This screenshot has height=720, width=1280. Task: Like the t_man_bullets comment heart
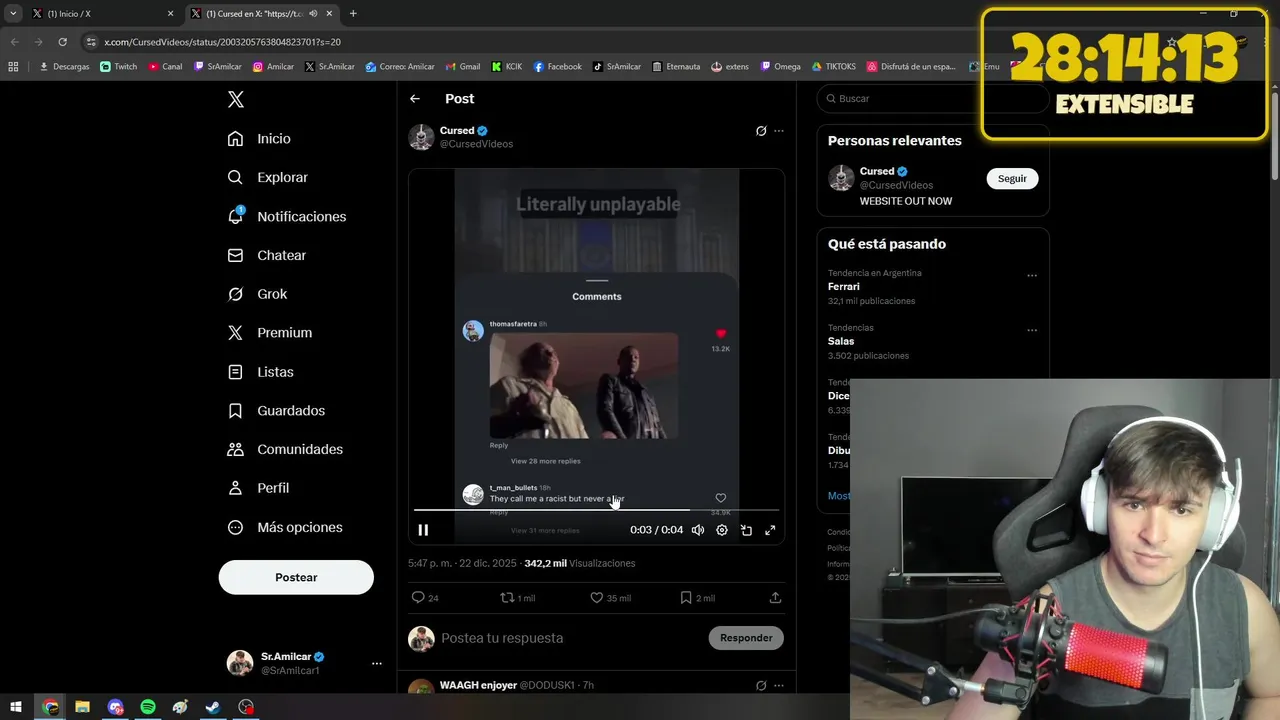[x=720, y=498]
